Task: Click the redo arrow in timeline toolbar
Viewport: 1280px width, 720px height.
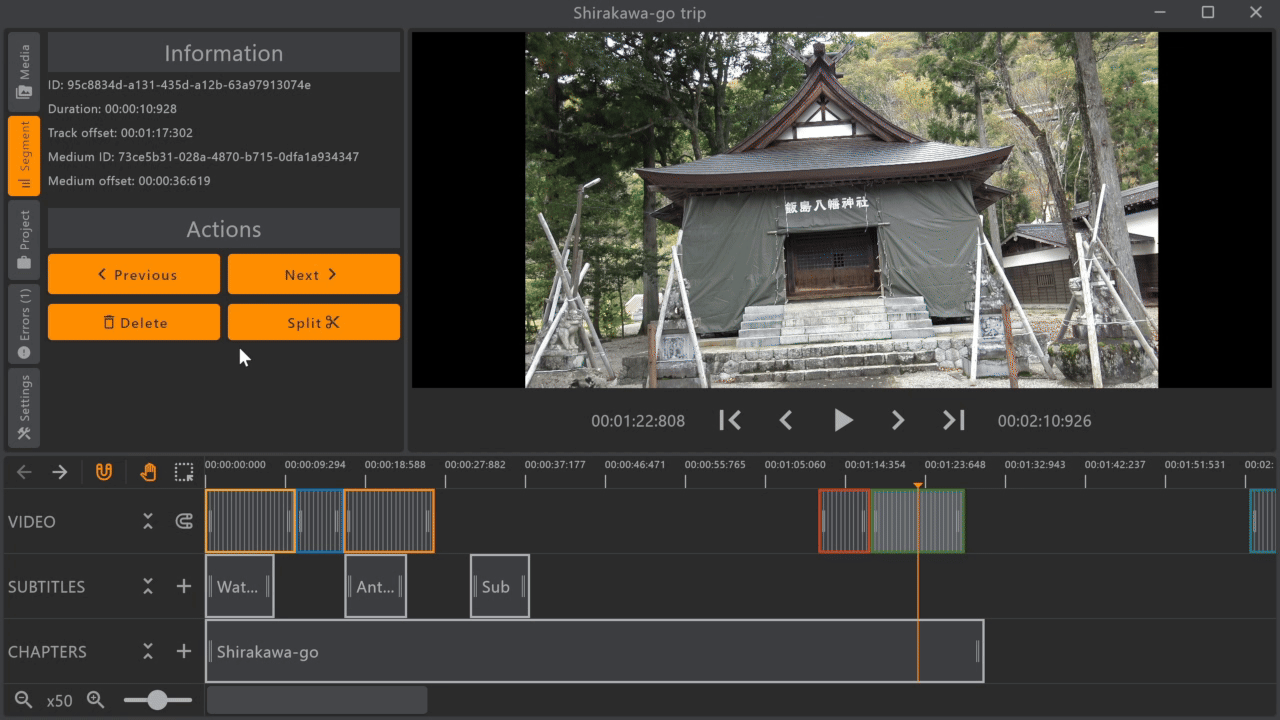Action: coord(60,472)
